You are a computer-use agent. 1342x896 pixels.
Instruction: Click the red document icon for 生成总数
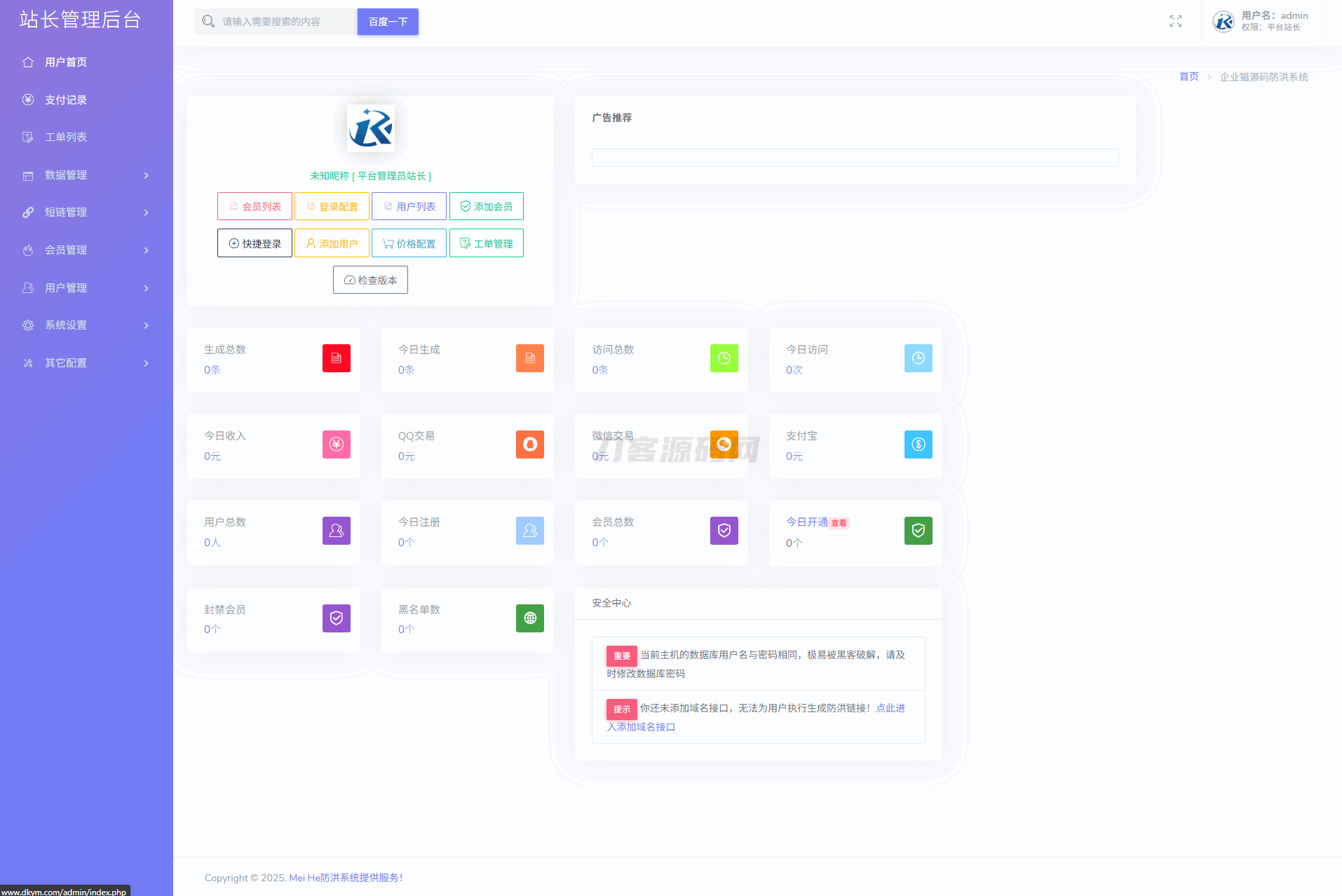point(336,358)
